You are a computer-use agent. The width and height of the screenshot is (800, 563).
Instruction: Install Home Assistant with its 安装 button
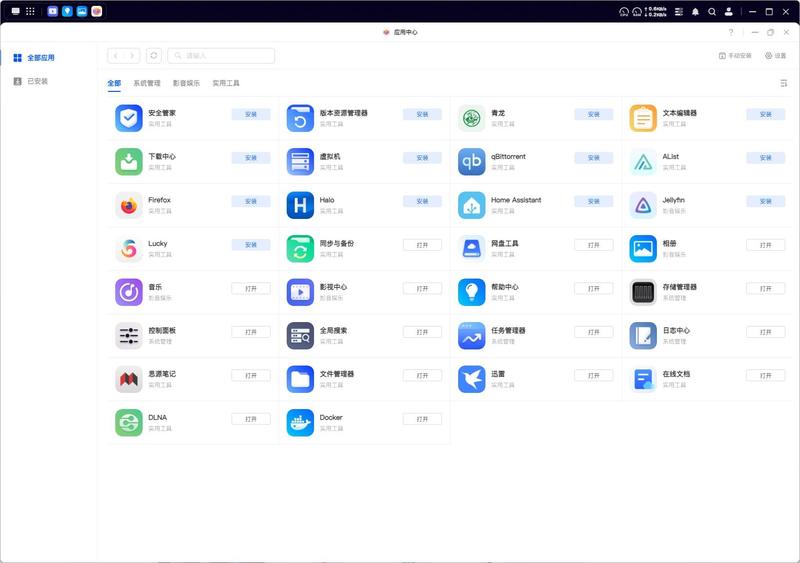[x=593, y=201]
